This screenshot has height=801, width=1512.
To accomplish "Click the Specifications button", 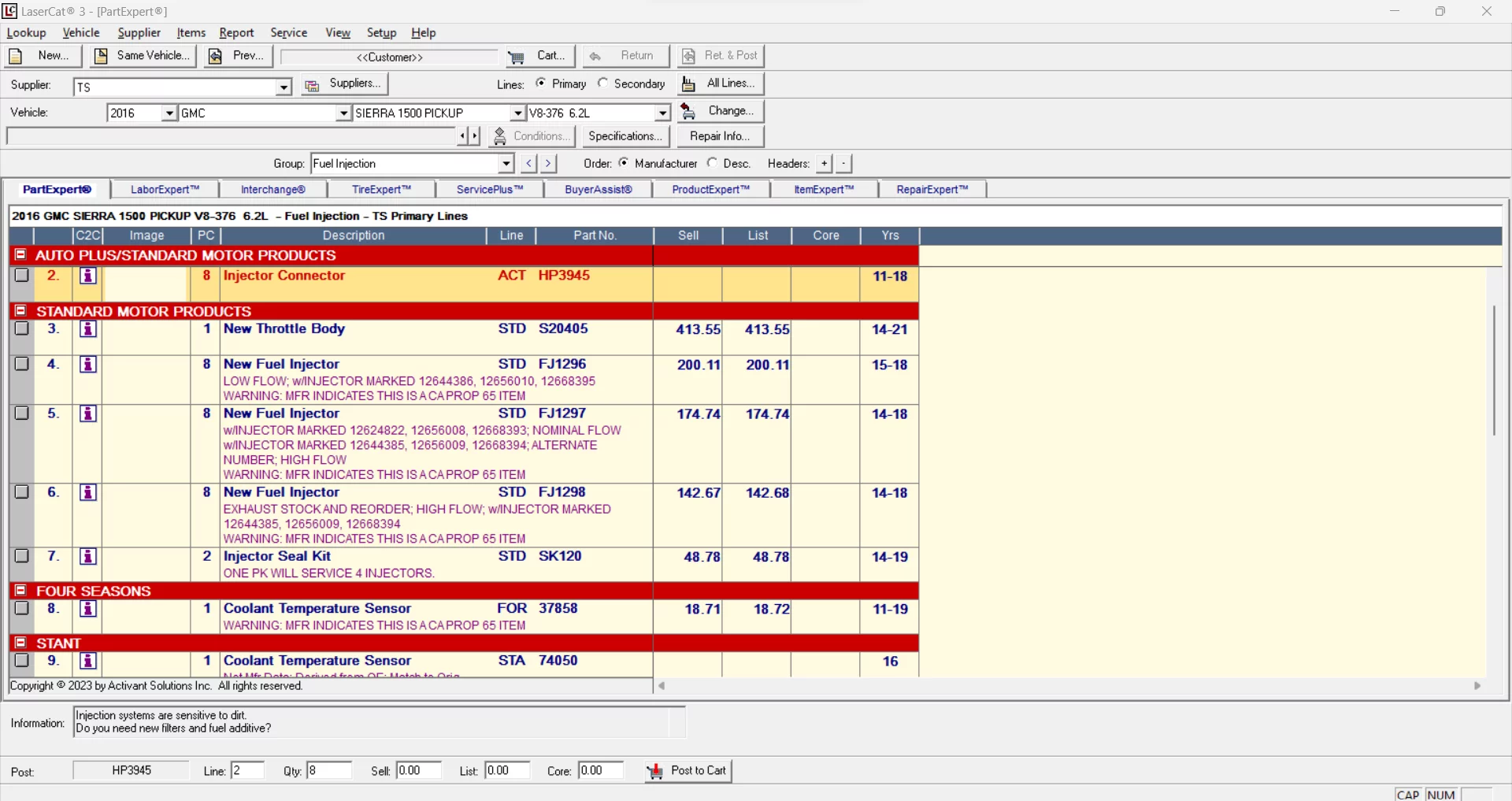I will coord(625,136).
